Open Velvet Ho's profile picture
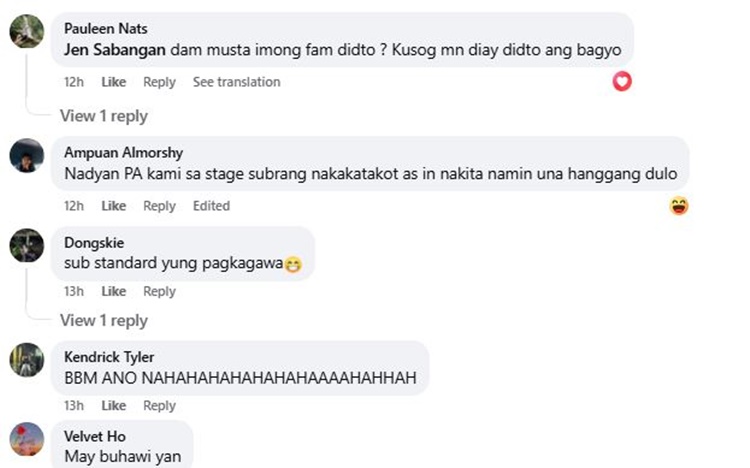Image resolution: width=750 pixels, height=468 pixels. point(27,439)
